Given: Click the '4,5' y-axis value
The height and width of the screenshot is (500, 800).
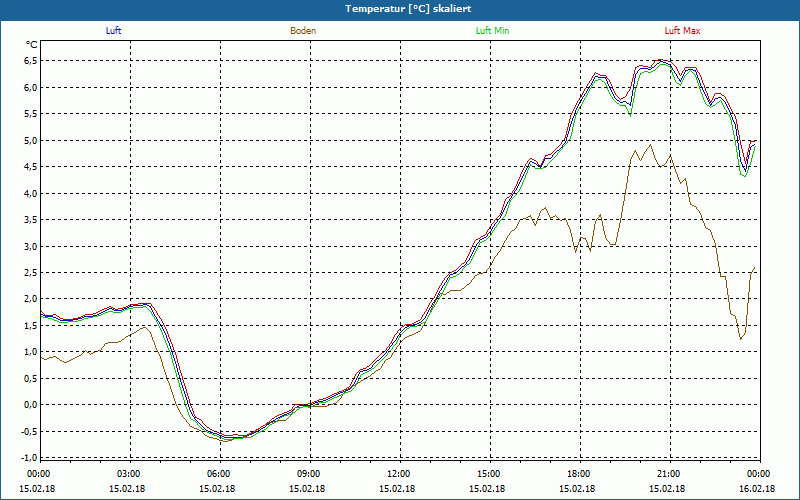Looking at the screenshot, I should pyautogui.click(x=31, y=167).
